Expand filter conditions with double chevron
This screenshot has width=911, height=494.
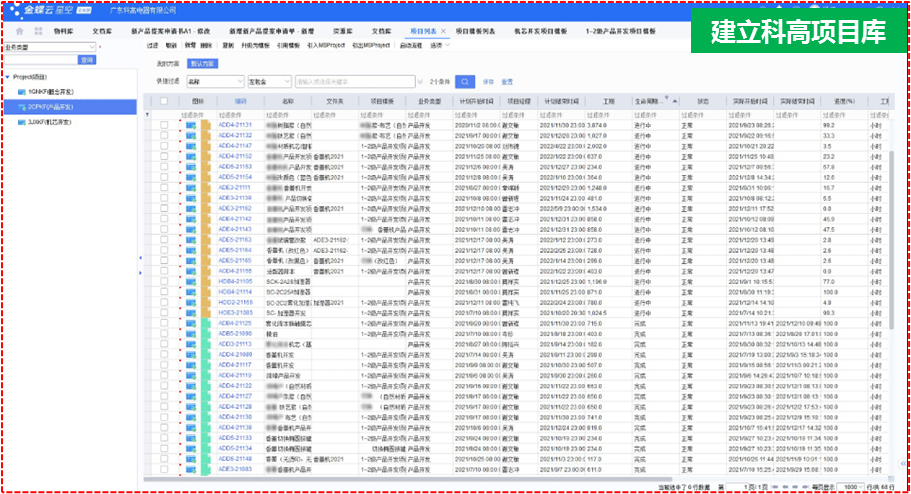click(420, 82)
